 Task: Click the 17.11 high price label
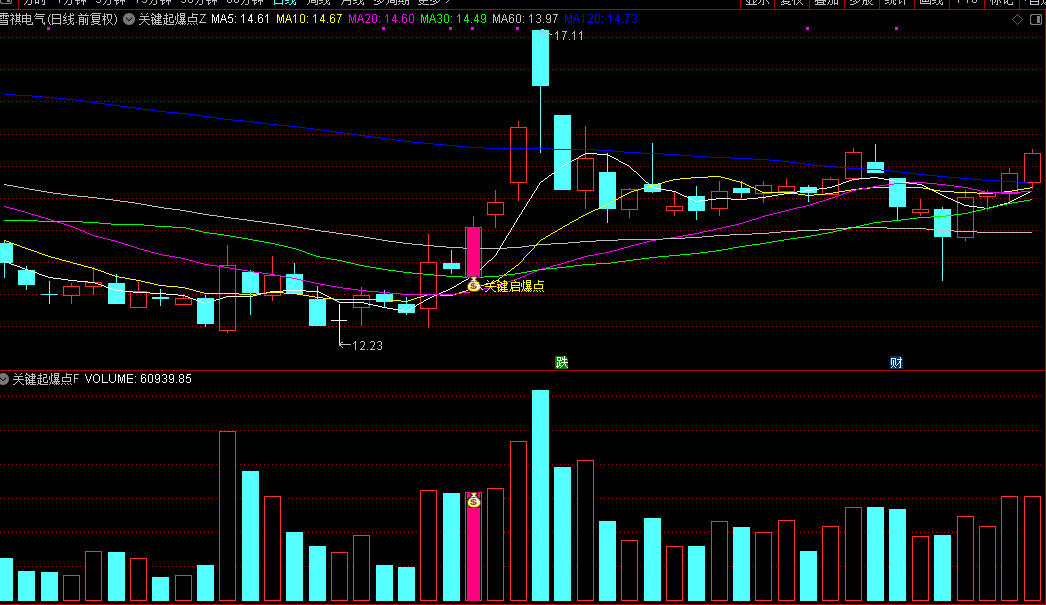pos(568,36)
